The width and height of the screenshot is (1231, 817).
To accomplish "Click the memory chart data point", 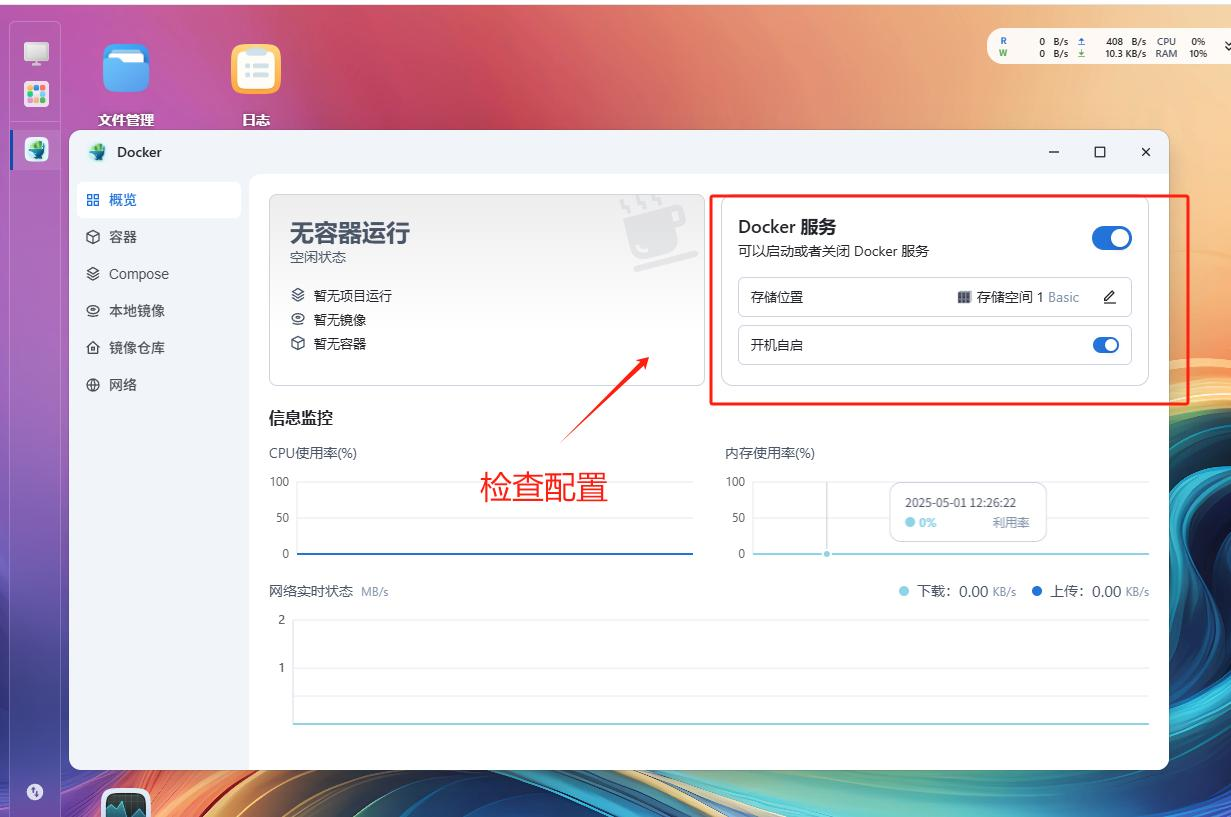I will pyautogui.click(x=826, y=553).
